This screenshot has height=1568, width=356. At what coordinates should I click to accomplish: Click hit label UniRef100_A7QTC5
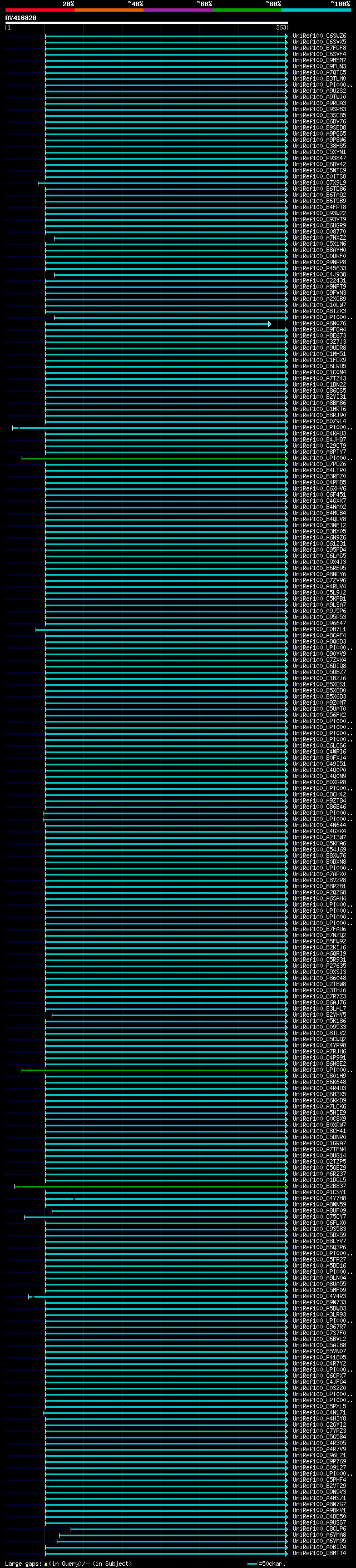(319, 72)
